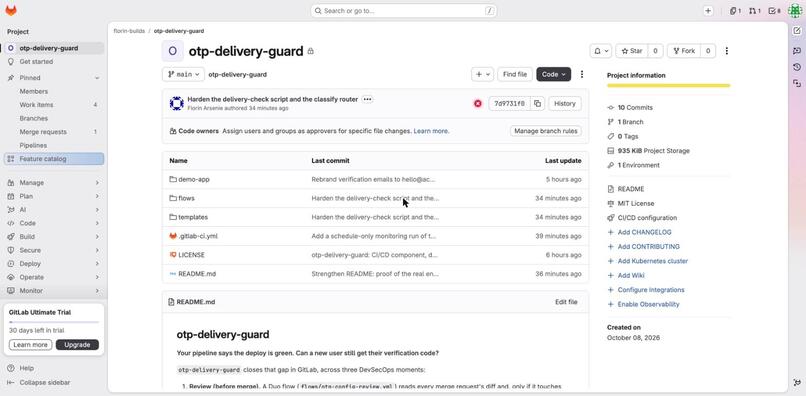Star the project
The width and height of the screenshot is (806, 396).
click(x=632, y=51)
